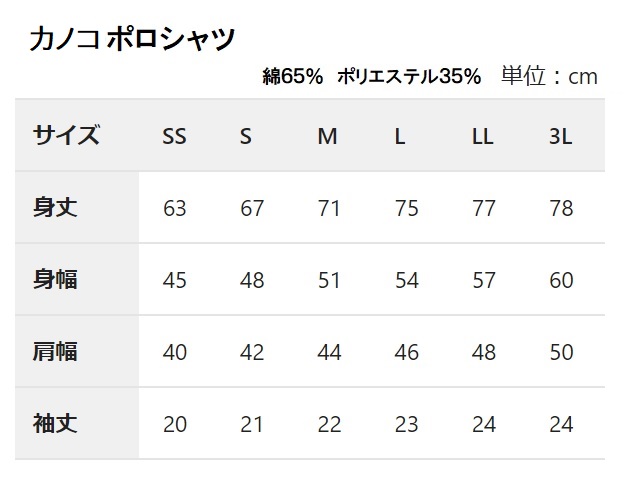Screen dimensions: 634x484
Task: Click the 身丈 value 67 for S
Action: 252,209
